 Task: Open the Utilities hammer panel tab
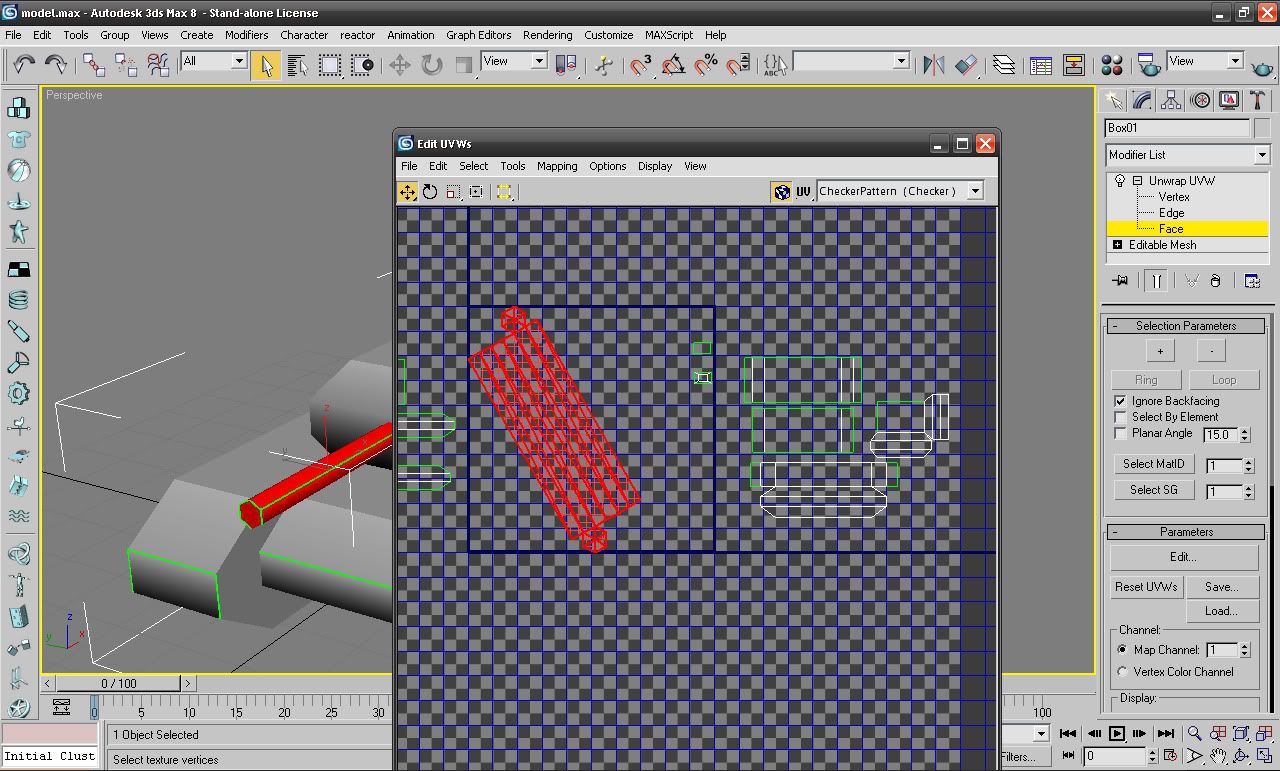[1258, 100]
